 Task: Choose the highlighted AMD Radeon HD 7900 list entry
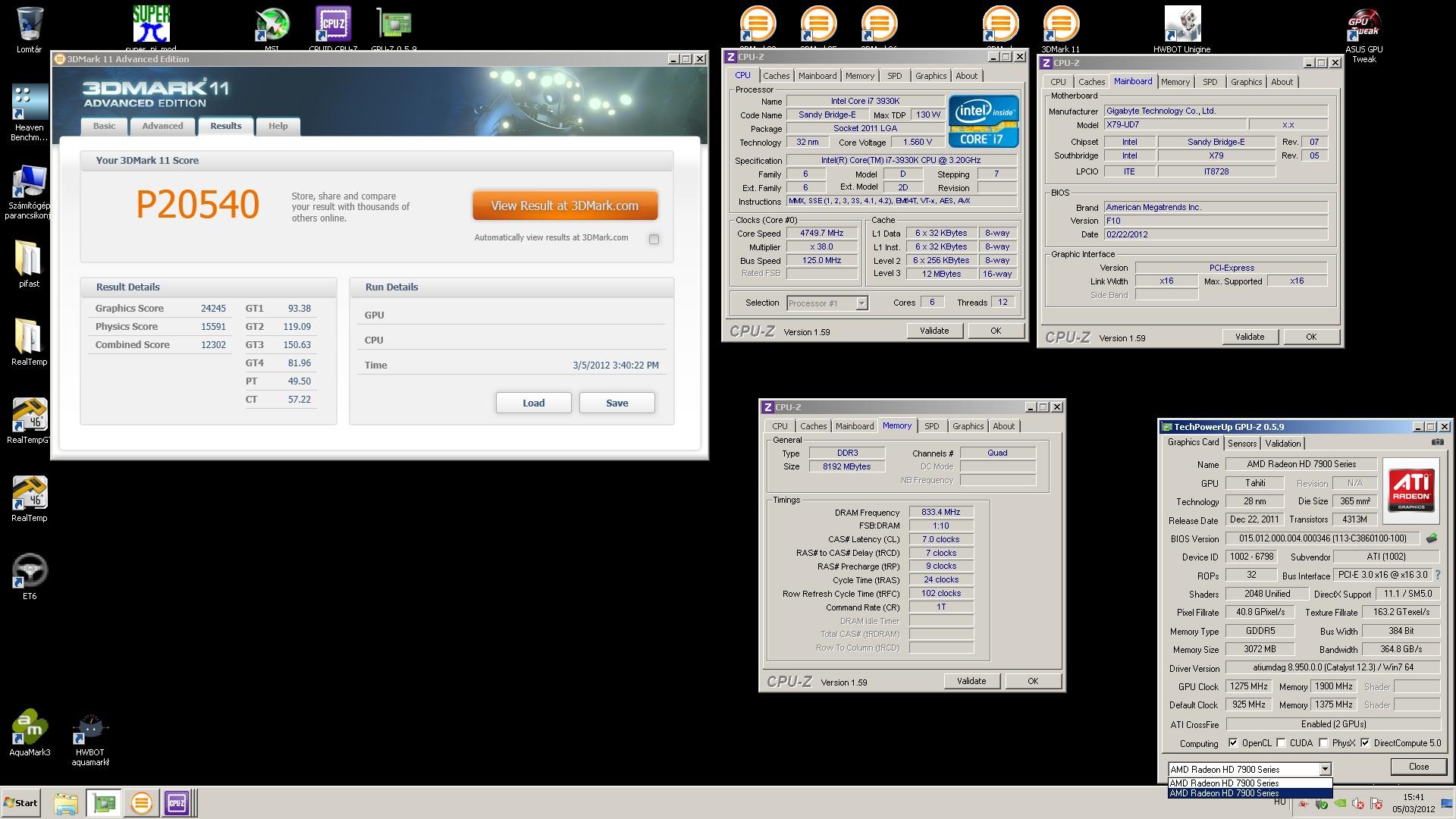point(1249,793)
